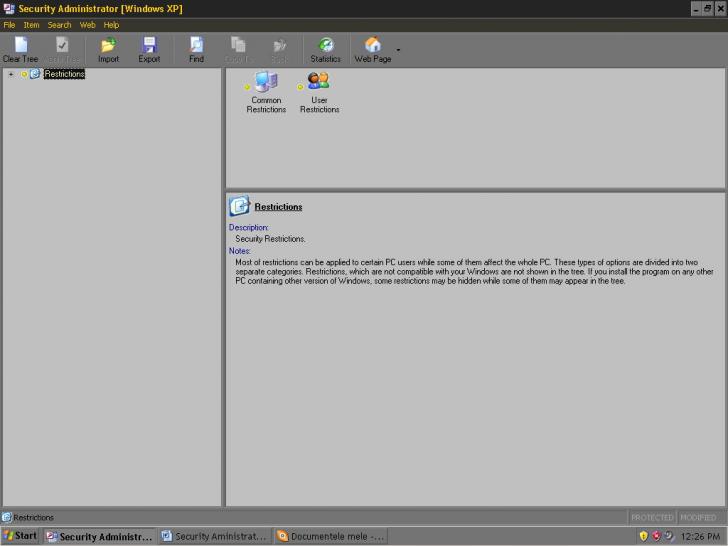
Task: Restore down the Security Administrator window
Action: pyautogui.click(x=708, y=9)
